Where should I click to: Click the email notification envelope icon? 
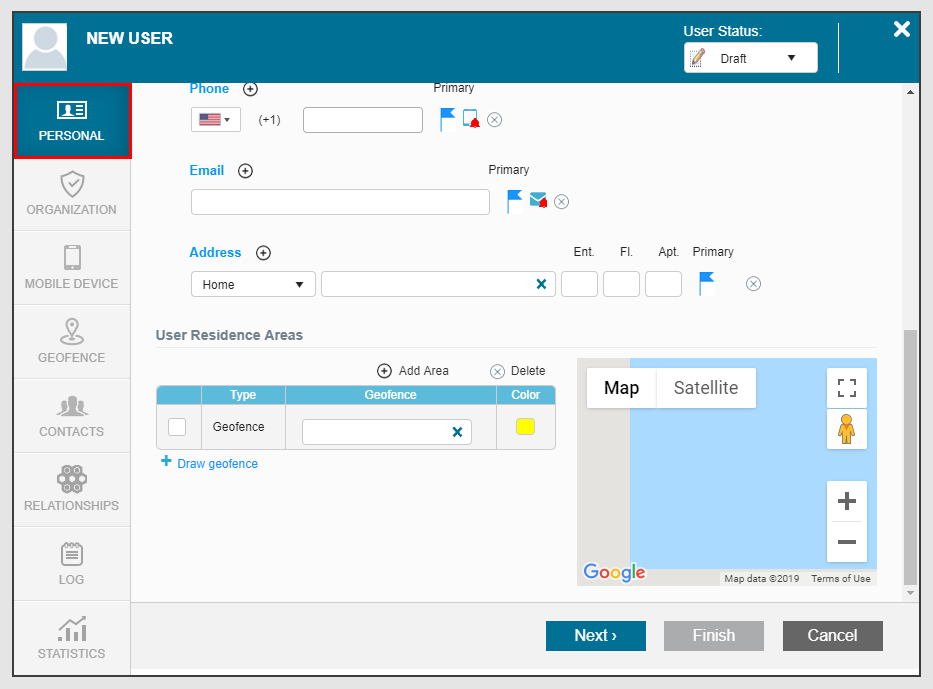pyautogui.click(x=538, y=201)
